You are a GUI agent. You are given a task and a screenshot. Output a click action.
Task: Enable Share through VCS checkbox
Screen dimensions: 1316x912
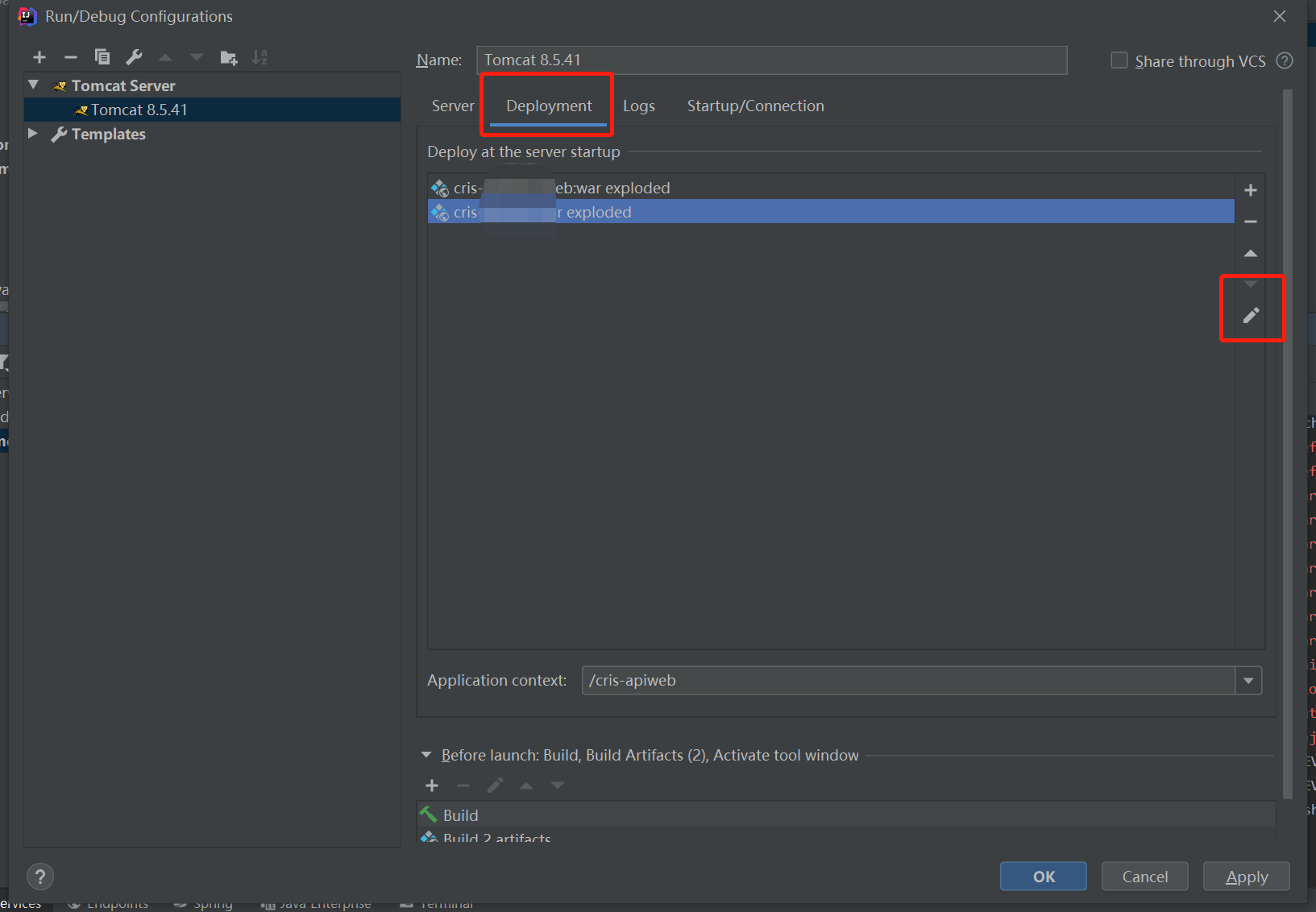1119,60
